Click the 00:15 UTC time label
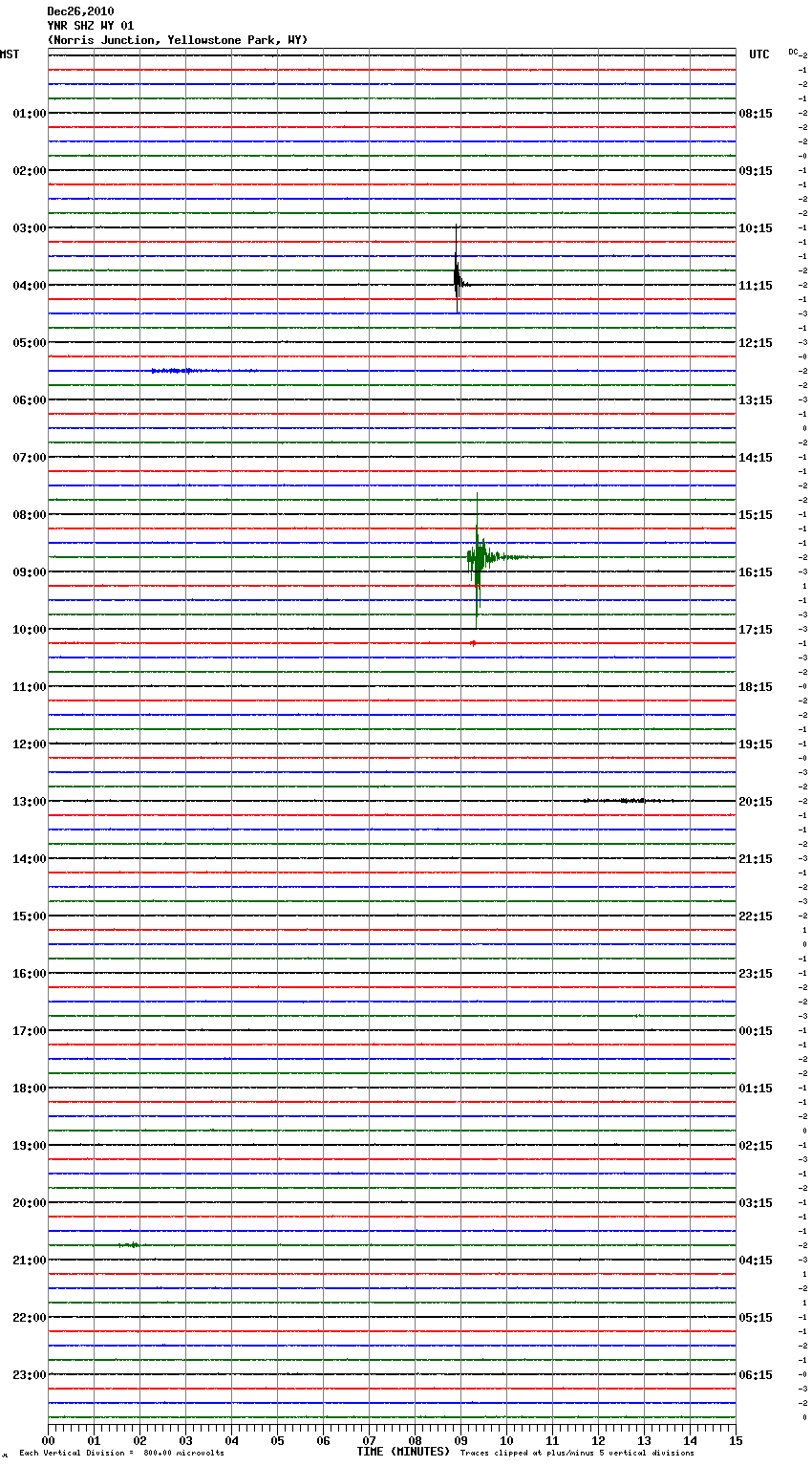Image resolution: width=812 pixels, height=1466 pixels. tap(756, 1031)
